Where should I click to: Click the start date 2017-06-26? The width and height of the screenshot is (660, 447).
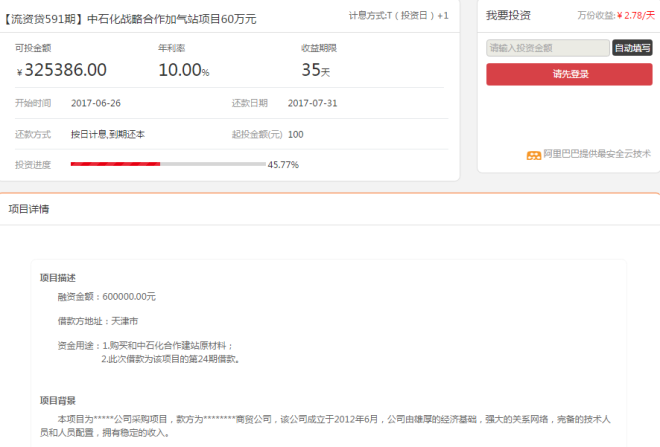coord(96,103)
